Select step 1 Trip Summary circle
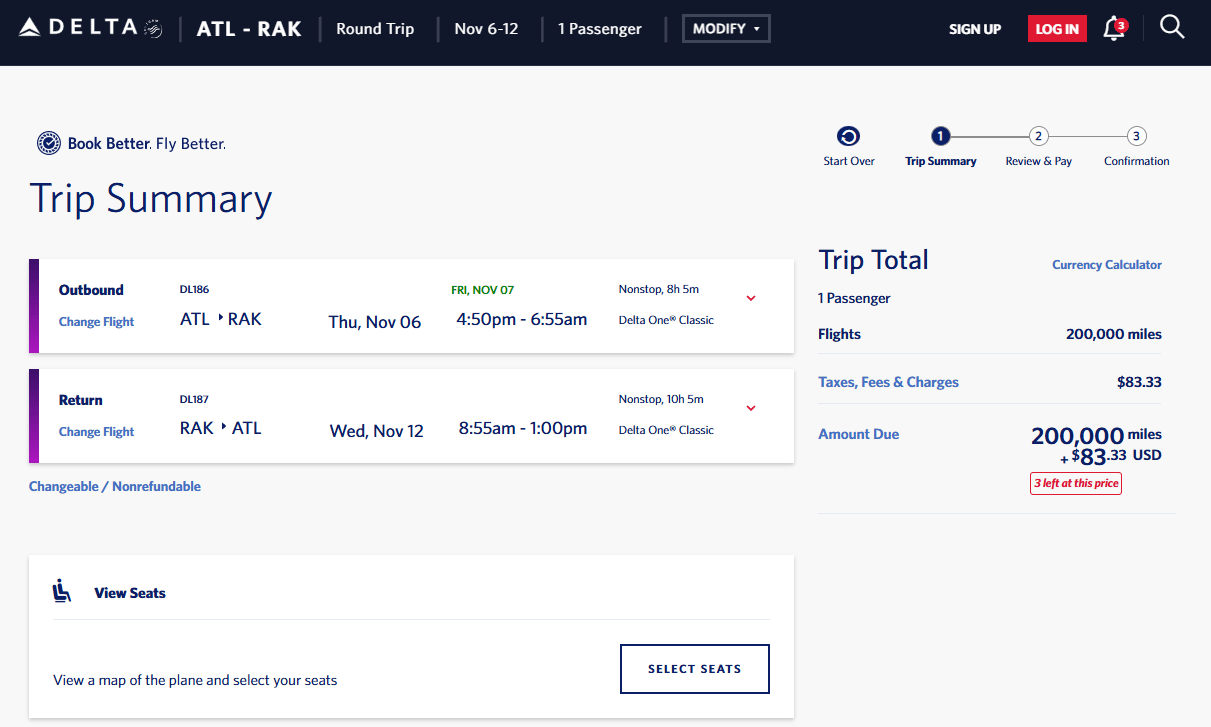1211x727 pixels. [940, 137]
